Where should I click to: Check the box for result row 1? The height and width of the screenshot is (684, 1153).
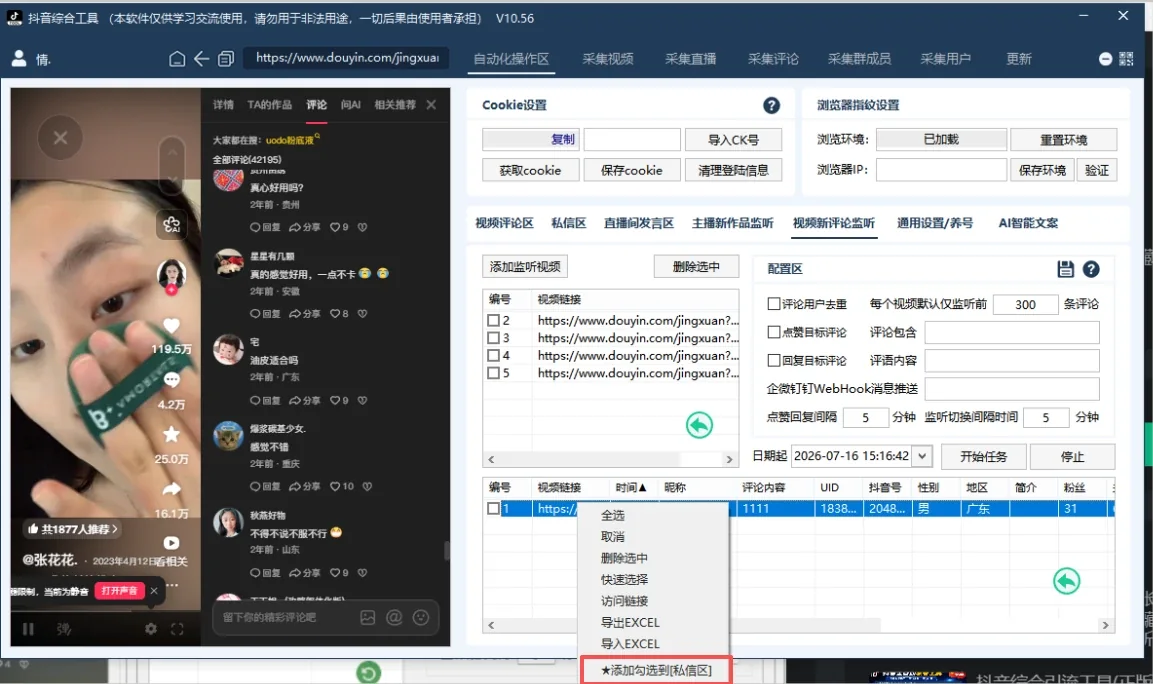tap(493, 508)
